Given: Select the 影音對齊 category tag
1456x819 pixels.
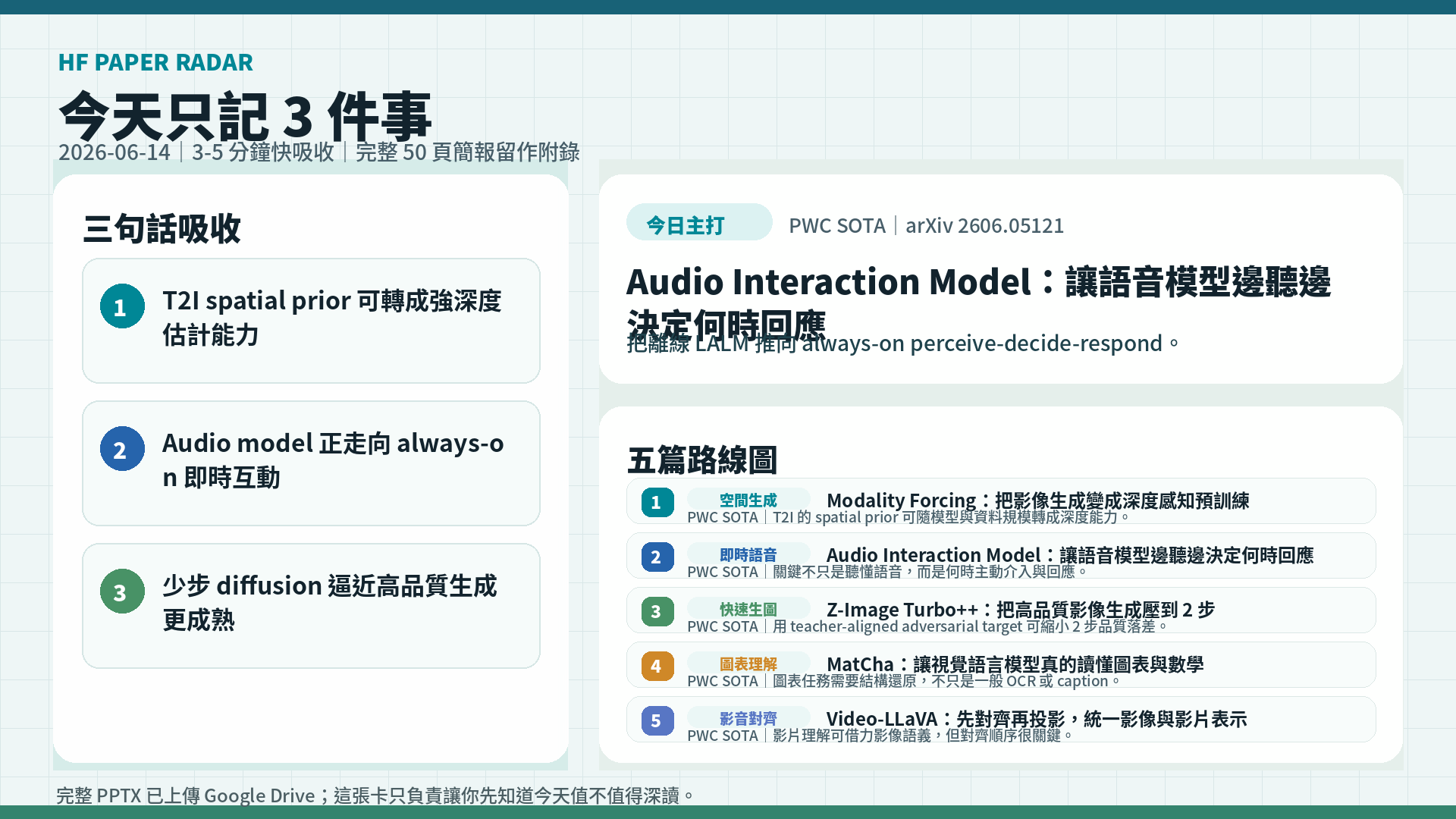Looking at the screenshot, I should point(748,718).
